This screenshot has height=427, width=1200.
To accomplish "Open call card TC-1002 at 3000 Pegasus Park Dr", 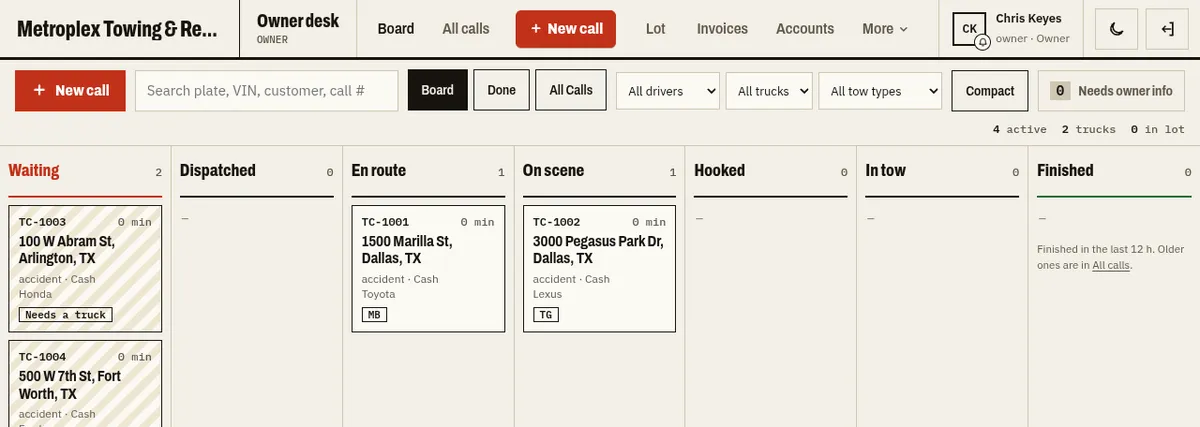I will pos(599,269).
